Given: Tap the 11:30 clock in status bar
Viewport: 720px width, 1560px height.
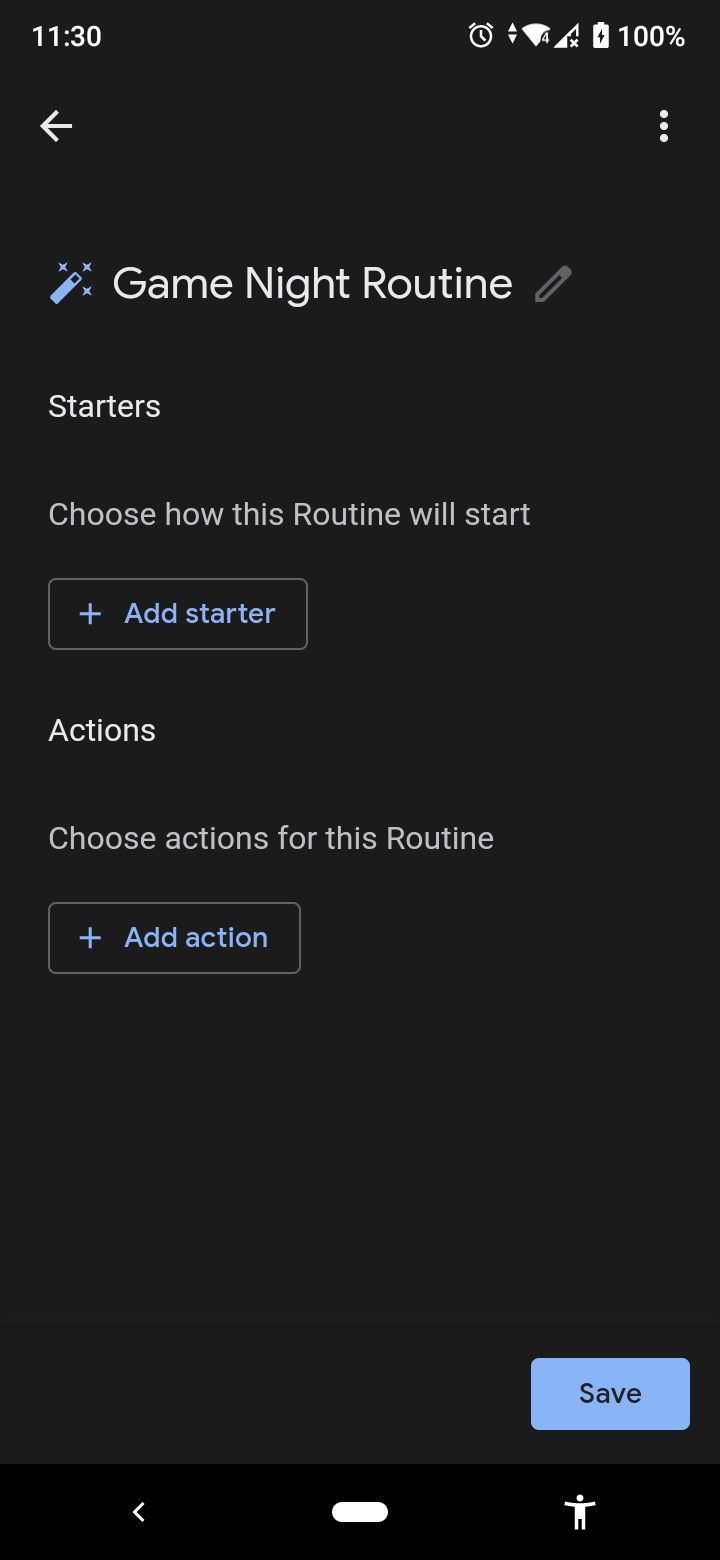Looking at the screenshot, I should pos(66,36).
